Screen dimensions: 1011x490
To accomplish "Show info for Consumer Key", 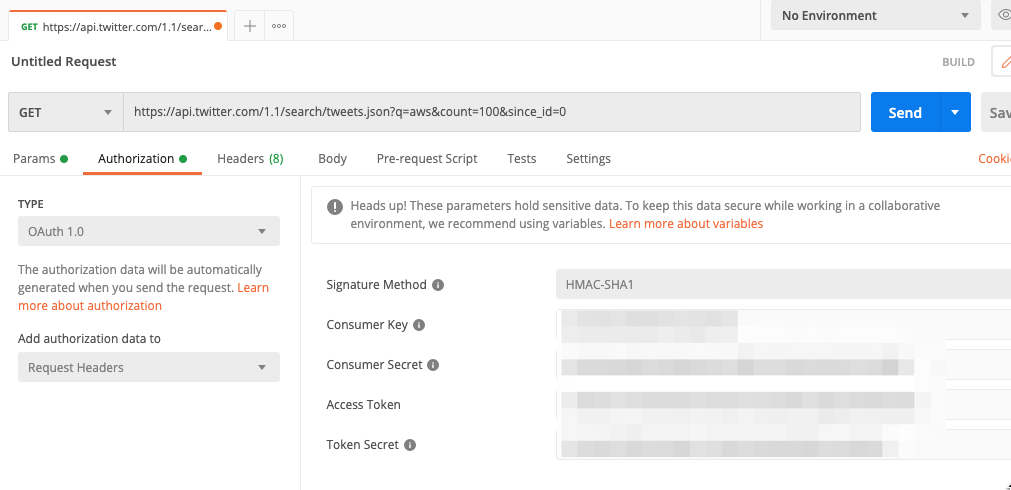I will click(418, 325).
